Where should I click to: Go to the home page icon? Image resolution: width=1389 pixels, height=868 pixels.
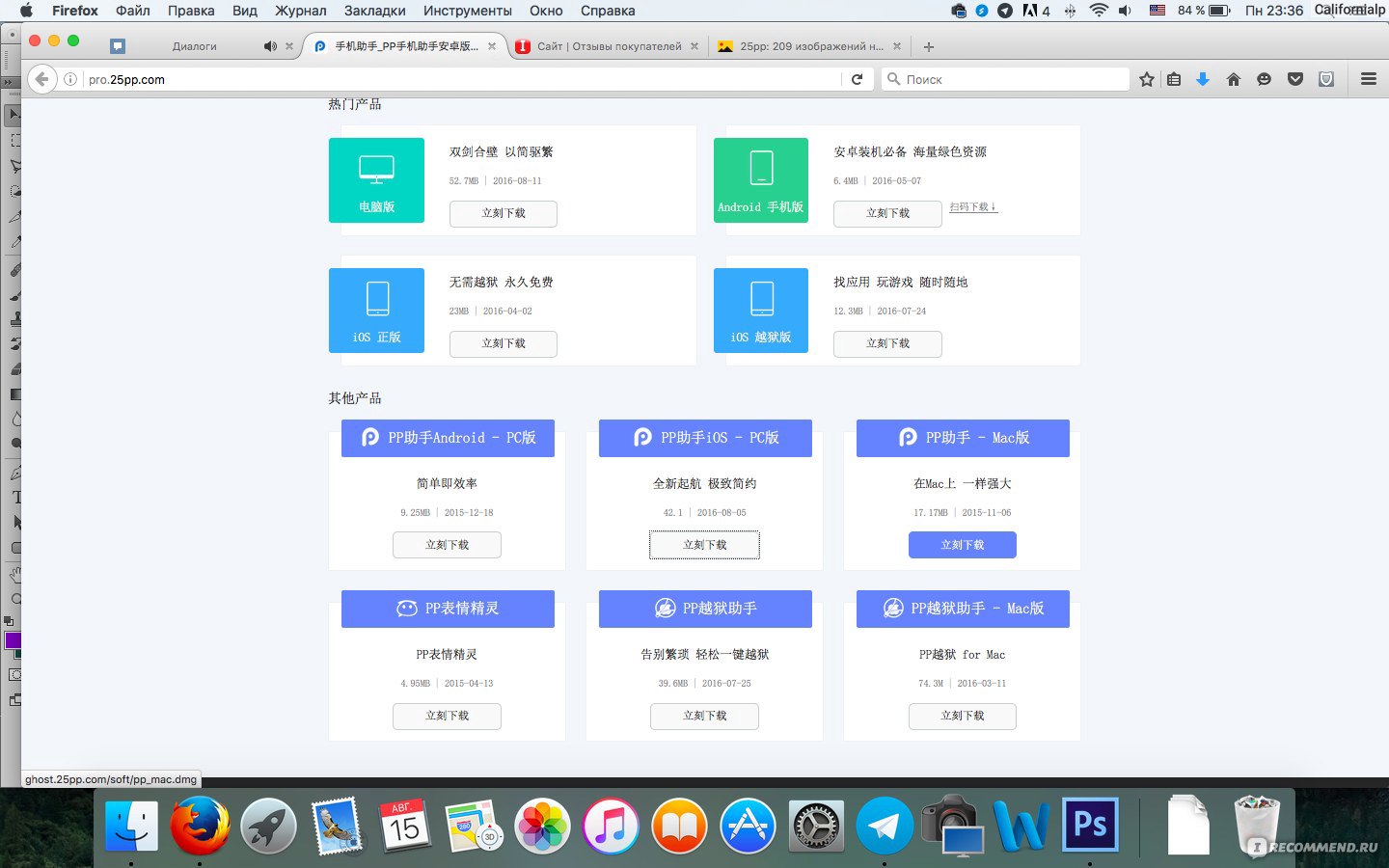1233,79
